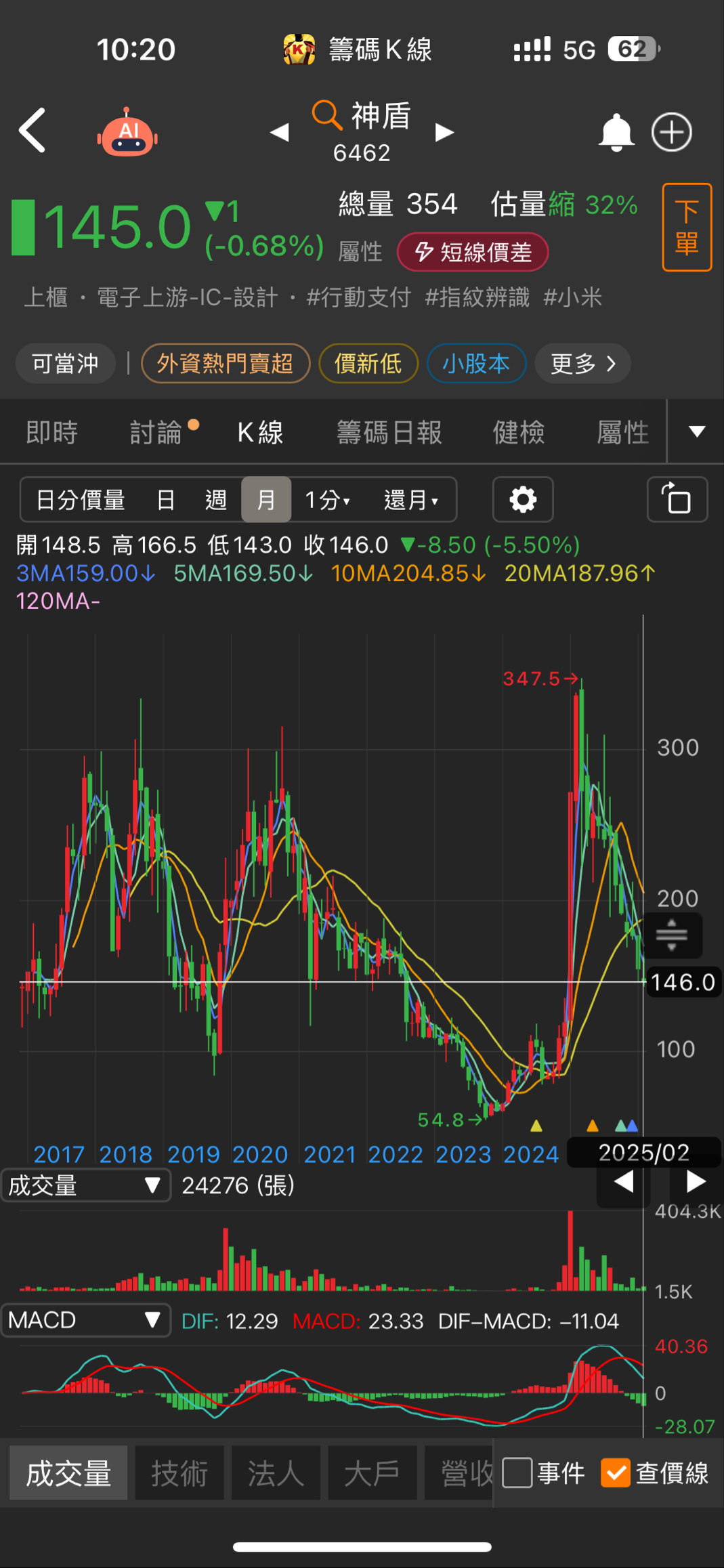Screen dimensions: 724x1568
Task: Go to next stock with right triangle
Action: point(444,132)
